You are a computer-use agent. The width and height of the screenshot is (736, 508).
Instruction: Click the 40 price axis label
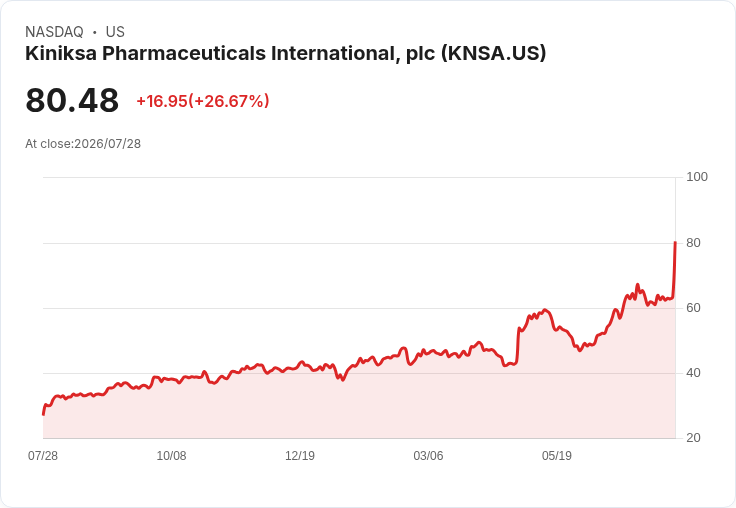[x=693, y=373]
